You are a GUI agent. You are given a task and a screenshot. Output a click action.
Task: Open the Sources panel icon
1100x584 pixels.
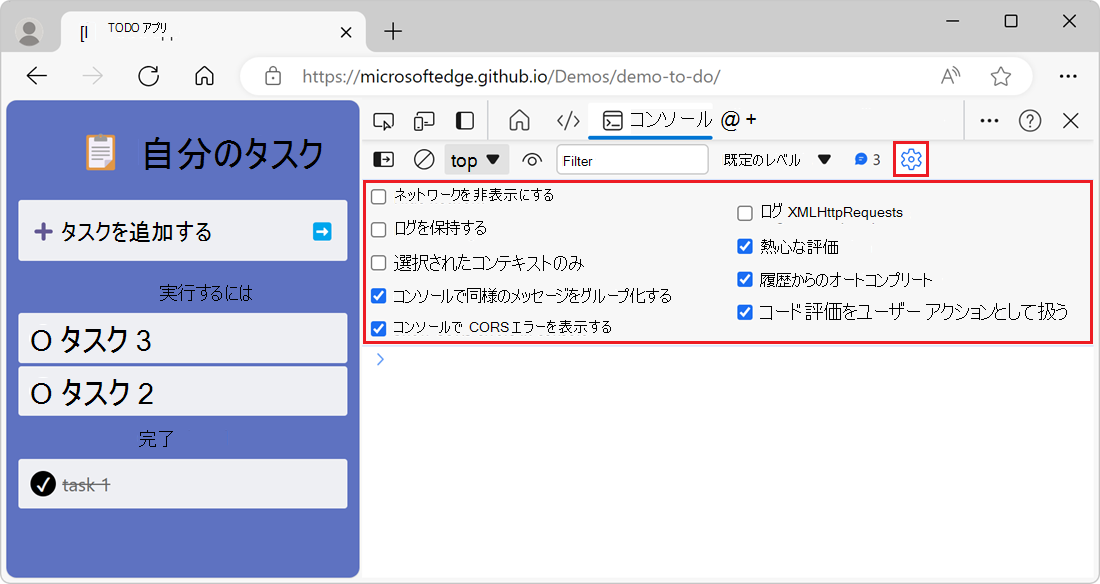point(568,119)
